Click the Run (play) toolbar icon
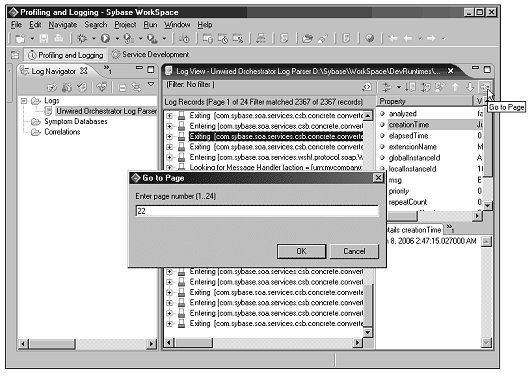Image resolution: width=532 pixels, height=378 pixels. [x=106, y=38]
